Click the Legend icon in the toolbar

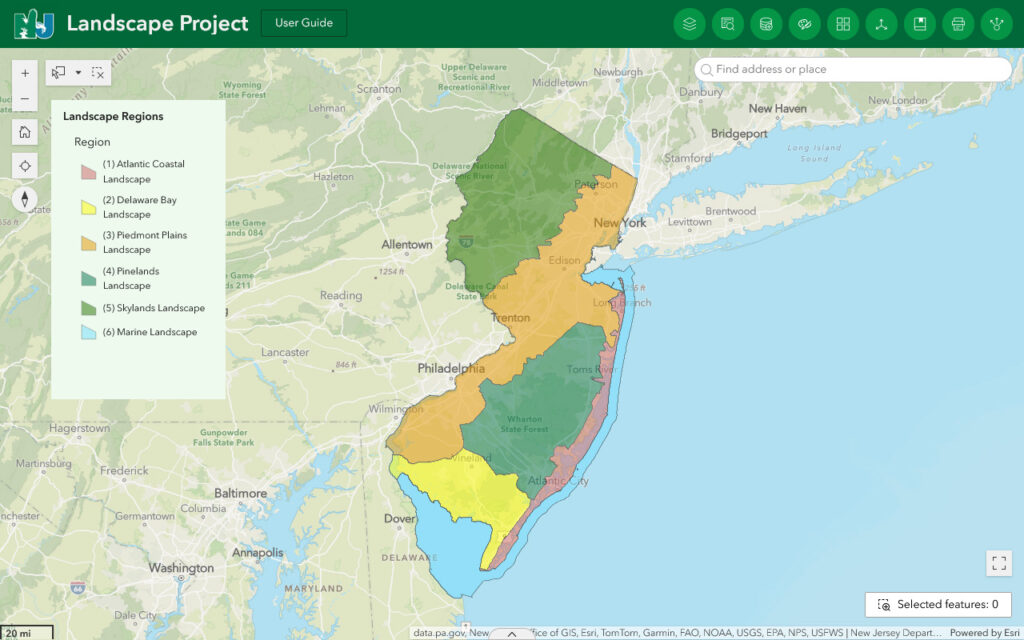click(x=728, y=23)
